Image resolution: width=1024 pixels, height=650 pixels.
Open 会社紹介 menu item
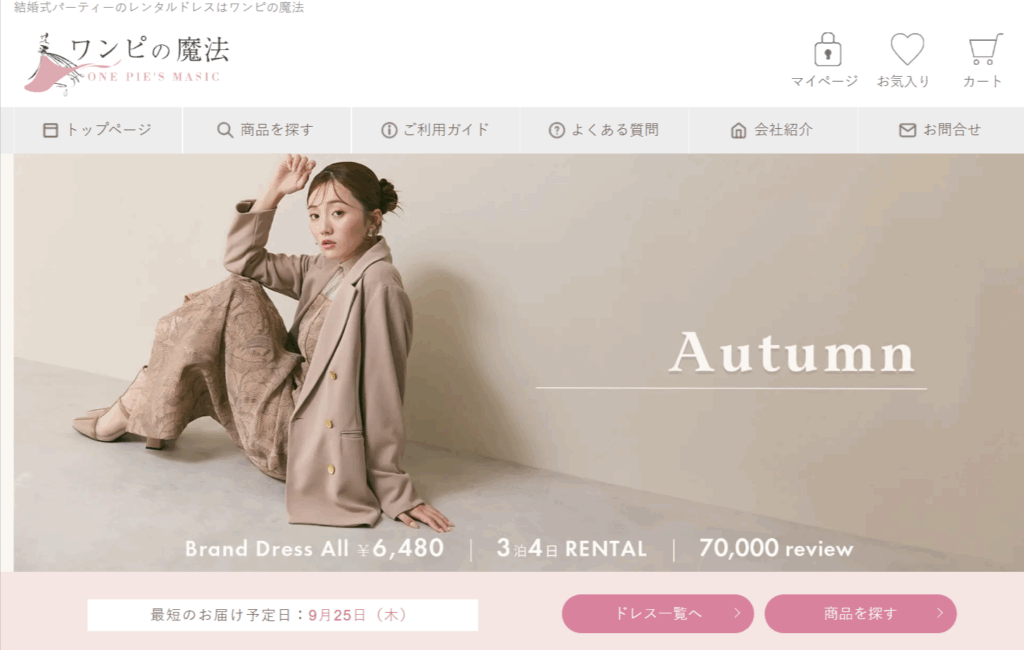point(773,130)
